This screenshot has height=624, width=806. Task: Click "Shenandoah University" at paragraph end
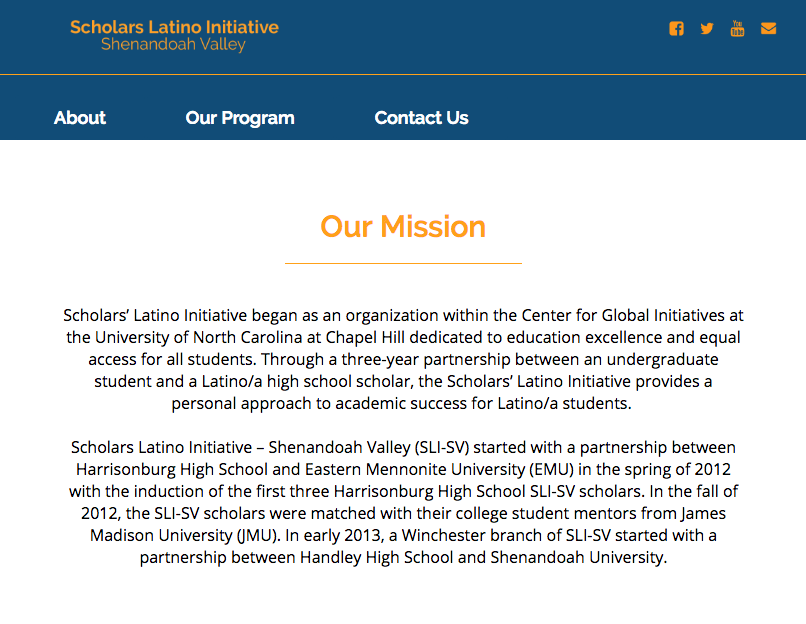point(577,557)
